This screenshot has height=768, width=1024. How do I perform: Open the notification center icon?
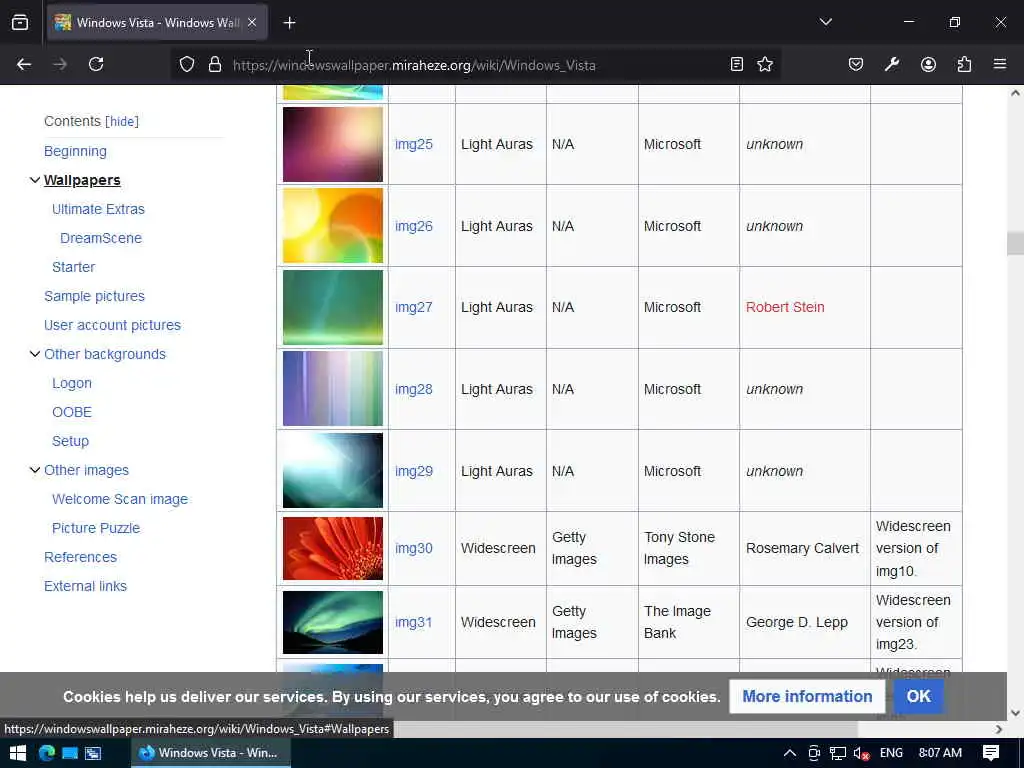point(991,753)
